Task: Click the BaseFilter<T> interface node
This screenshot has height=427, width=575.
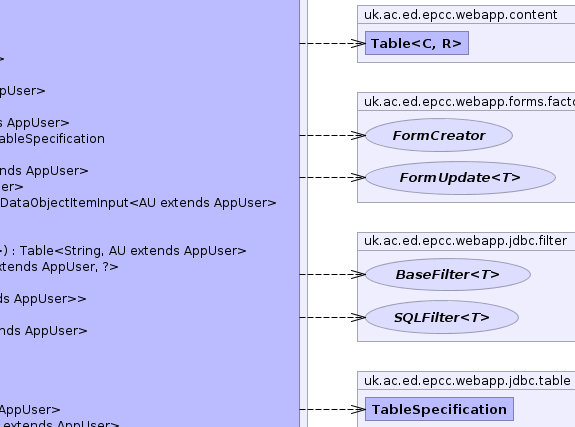Action: 448,274
